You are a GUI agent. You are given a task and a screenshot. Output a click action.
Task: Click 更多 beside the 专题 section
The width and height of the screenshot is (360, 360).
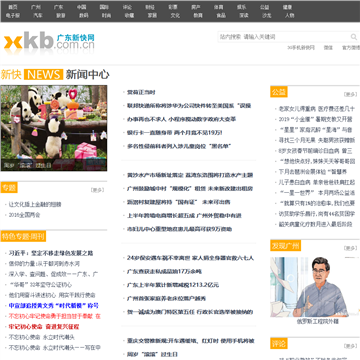(97, 190)
